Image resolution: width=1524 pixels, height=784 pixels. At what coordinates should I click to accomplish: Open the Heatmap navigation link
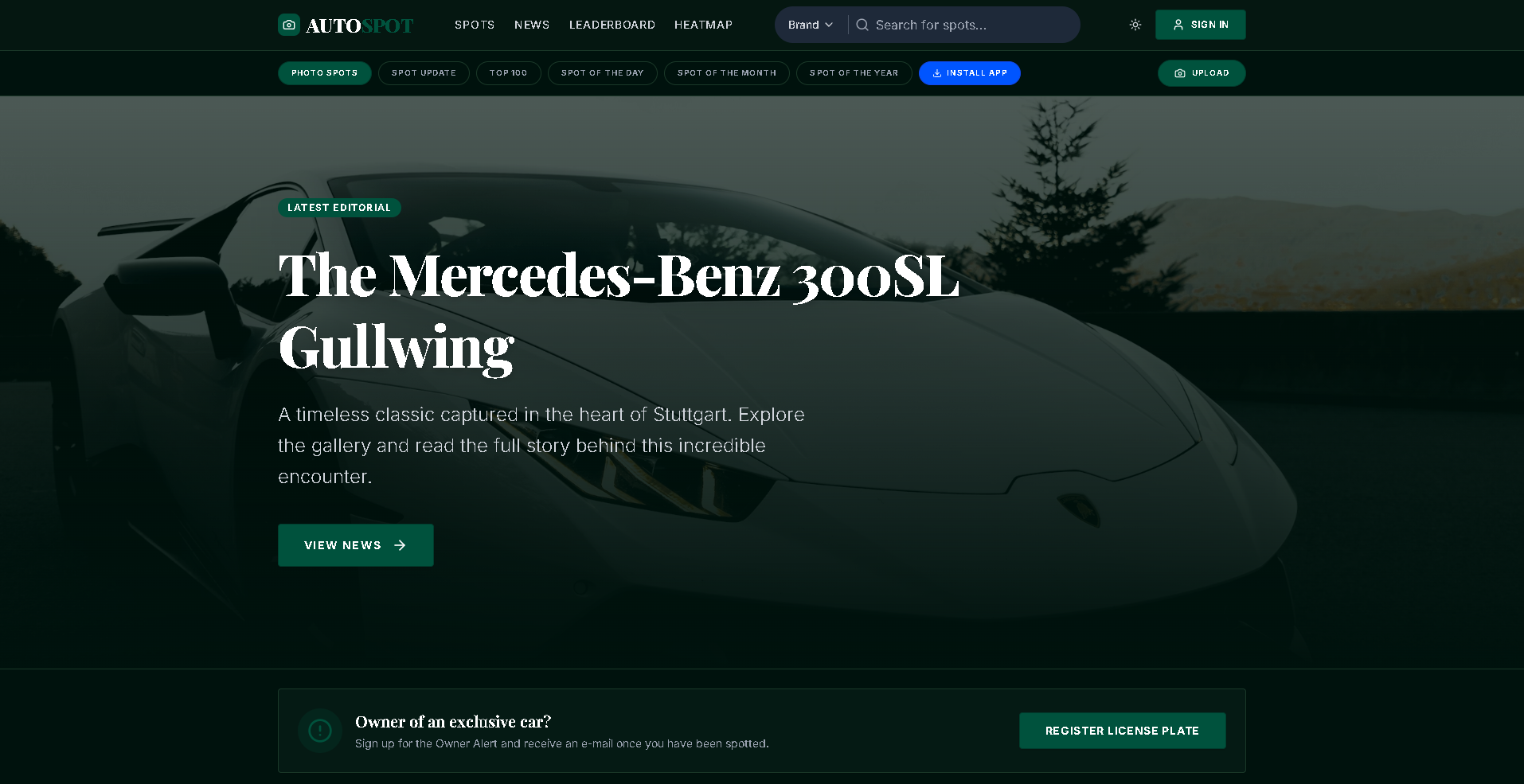[x=703, y=25]
